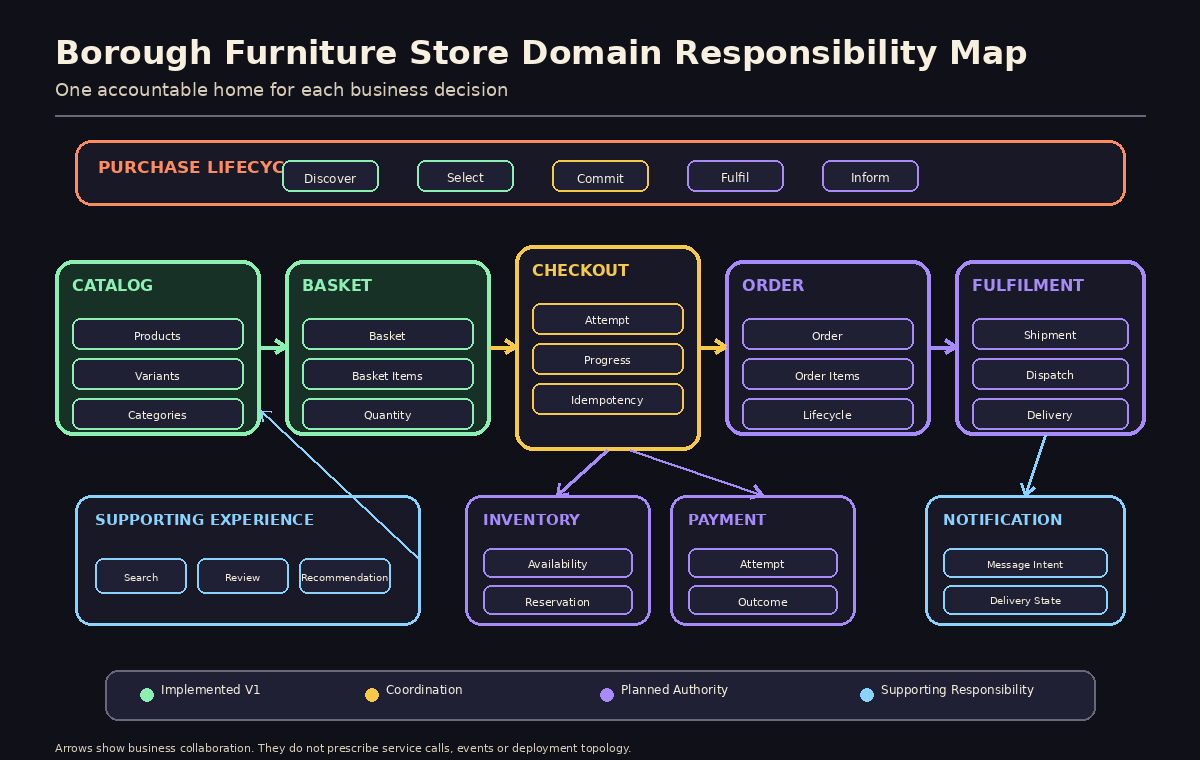
Task: Click the PAYMENT domain heading
Action: click(727, 520)
